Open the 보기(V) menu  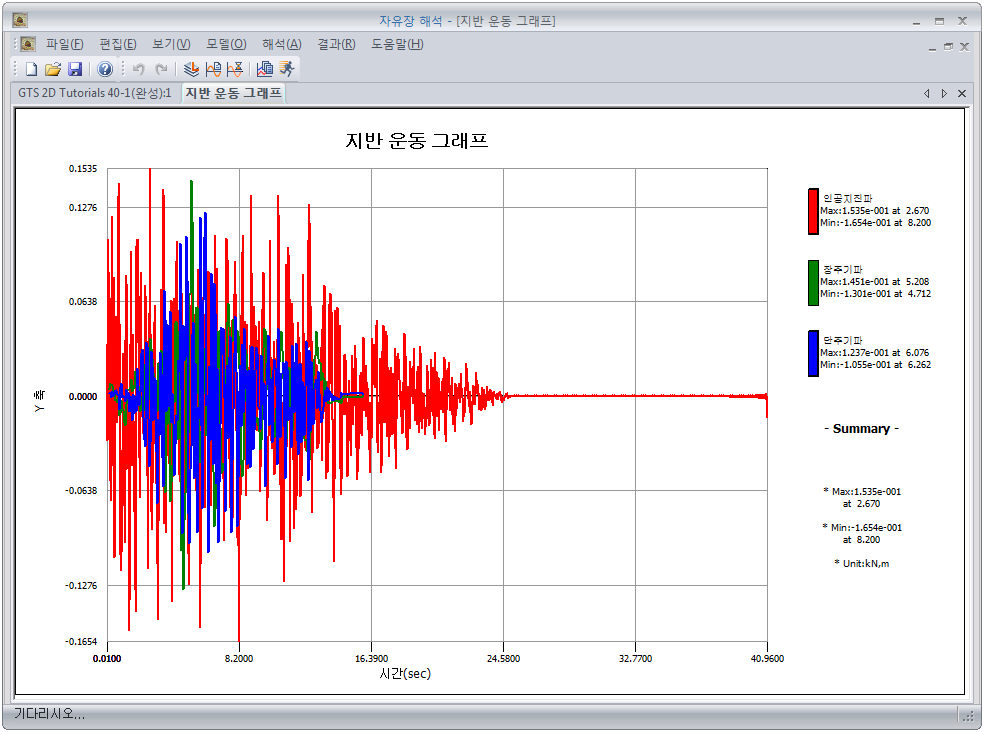coord(171,44)
